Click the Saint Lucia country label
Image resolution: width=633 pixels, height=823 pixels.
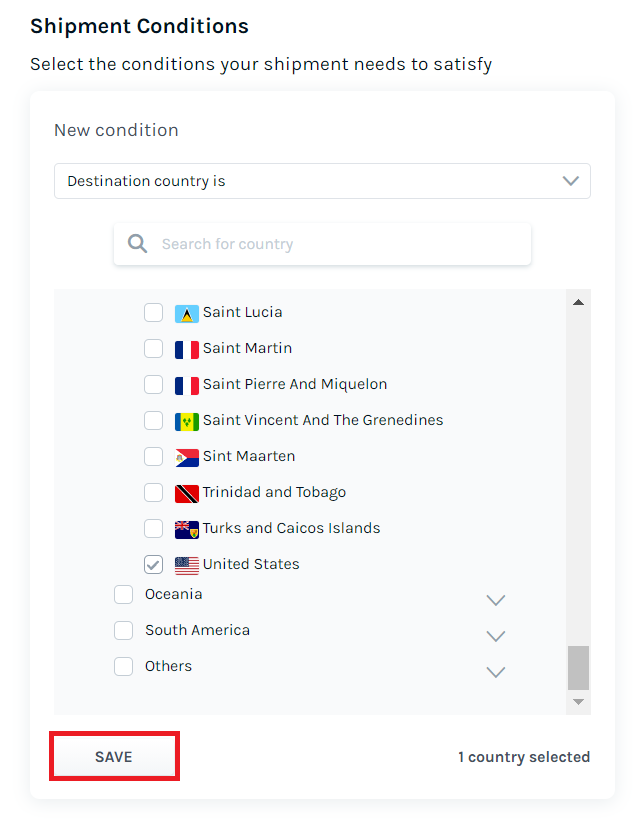pyautogui.click(x=242, y=312)
